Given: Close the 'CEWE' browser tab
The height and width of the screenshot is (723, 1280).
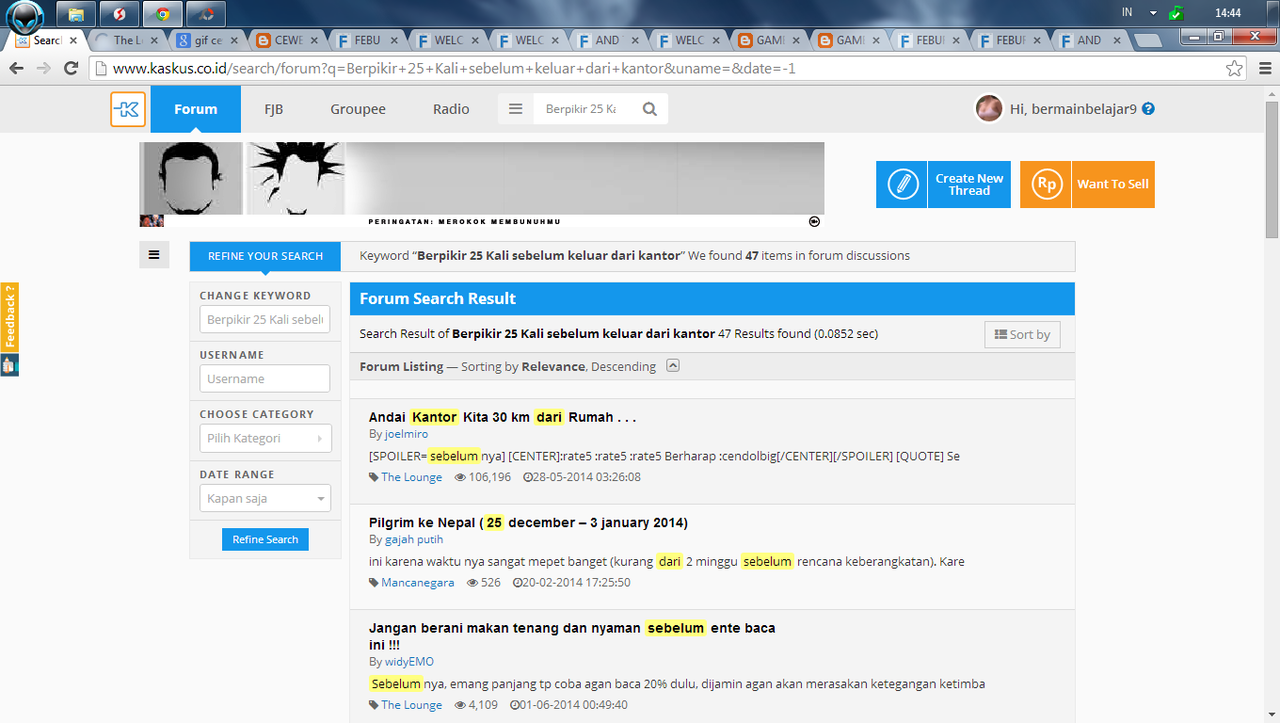Looking at the screenshot, I should [x=315, y=41].
